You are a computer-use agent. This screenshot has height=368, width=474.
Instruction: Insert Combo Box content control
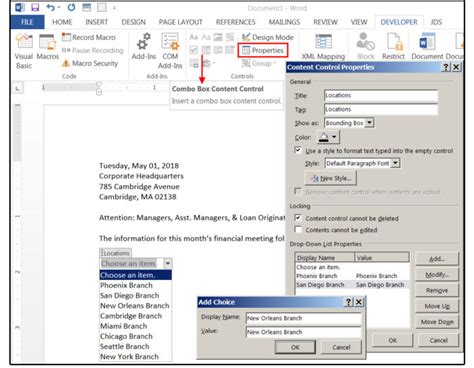206,50
